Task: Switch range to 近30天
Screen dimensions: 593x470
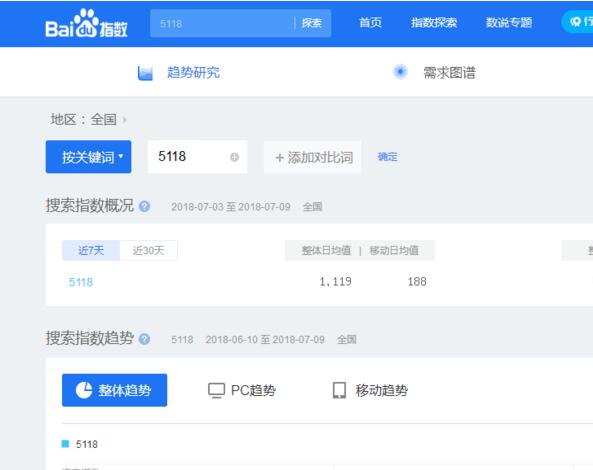Action: (148, 250)
